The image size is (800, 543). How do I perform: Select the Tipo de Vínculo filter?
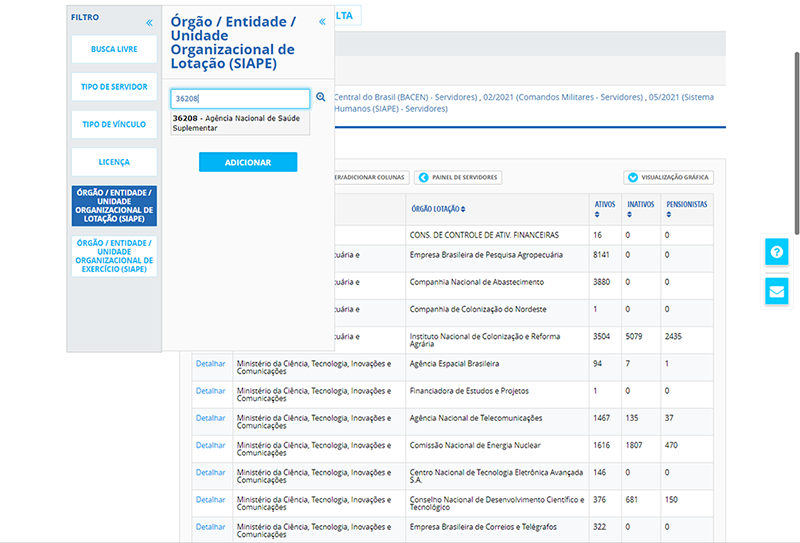(x=114, y=124)
